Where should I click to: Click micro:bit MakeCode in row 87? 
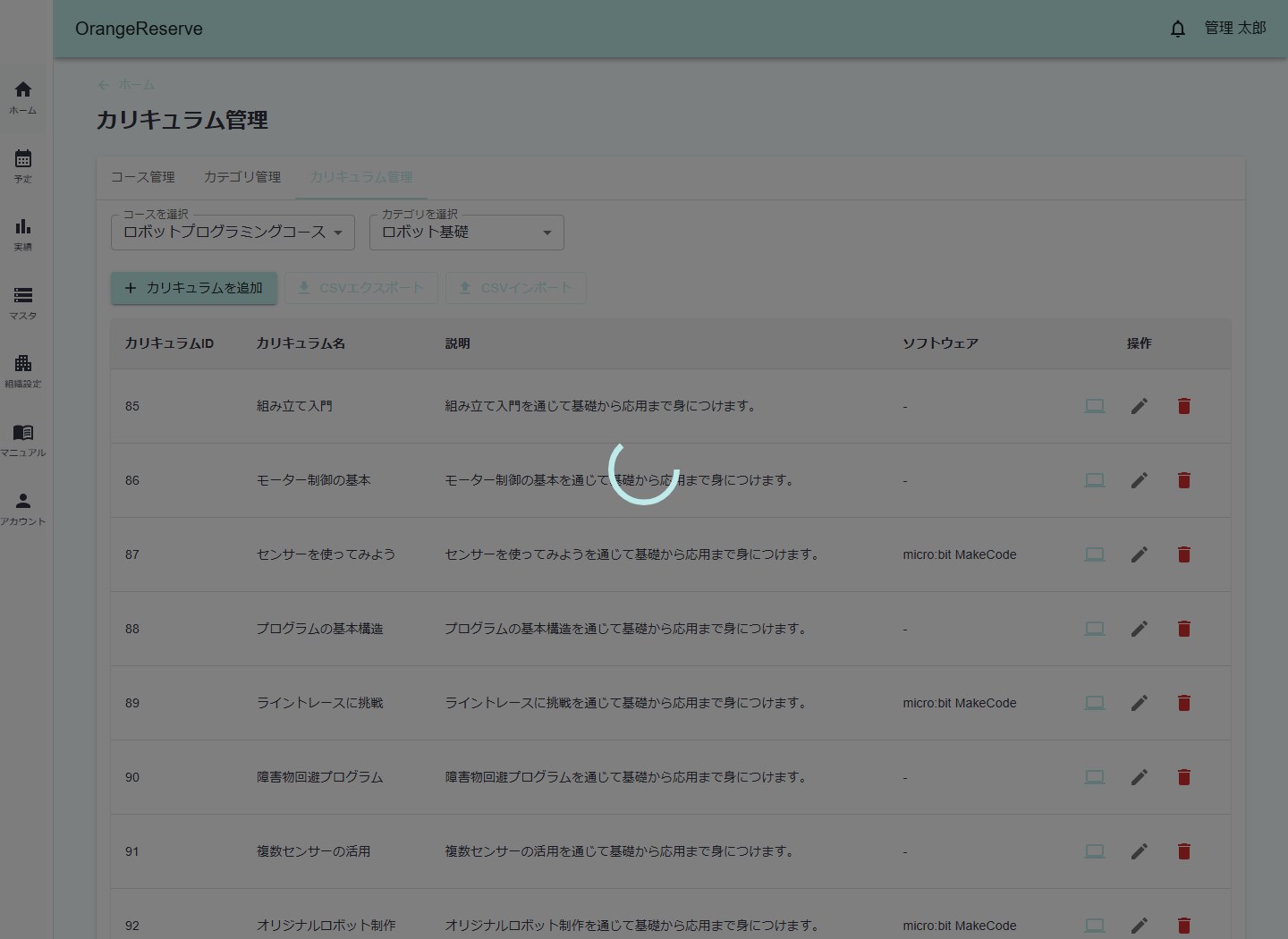coord(960,554)
